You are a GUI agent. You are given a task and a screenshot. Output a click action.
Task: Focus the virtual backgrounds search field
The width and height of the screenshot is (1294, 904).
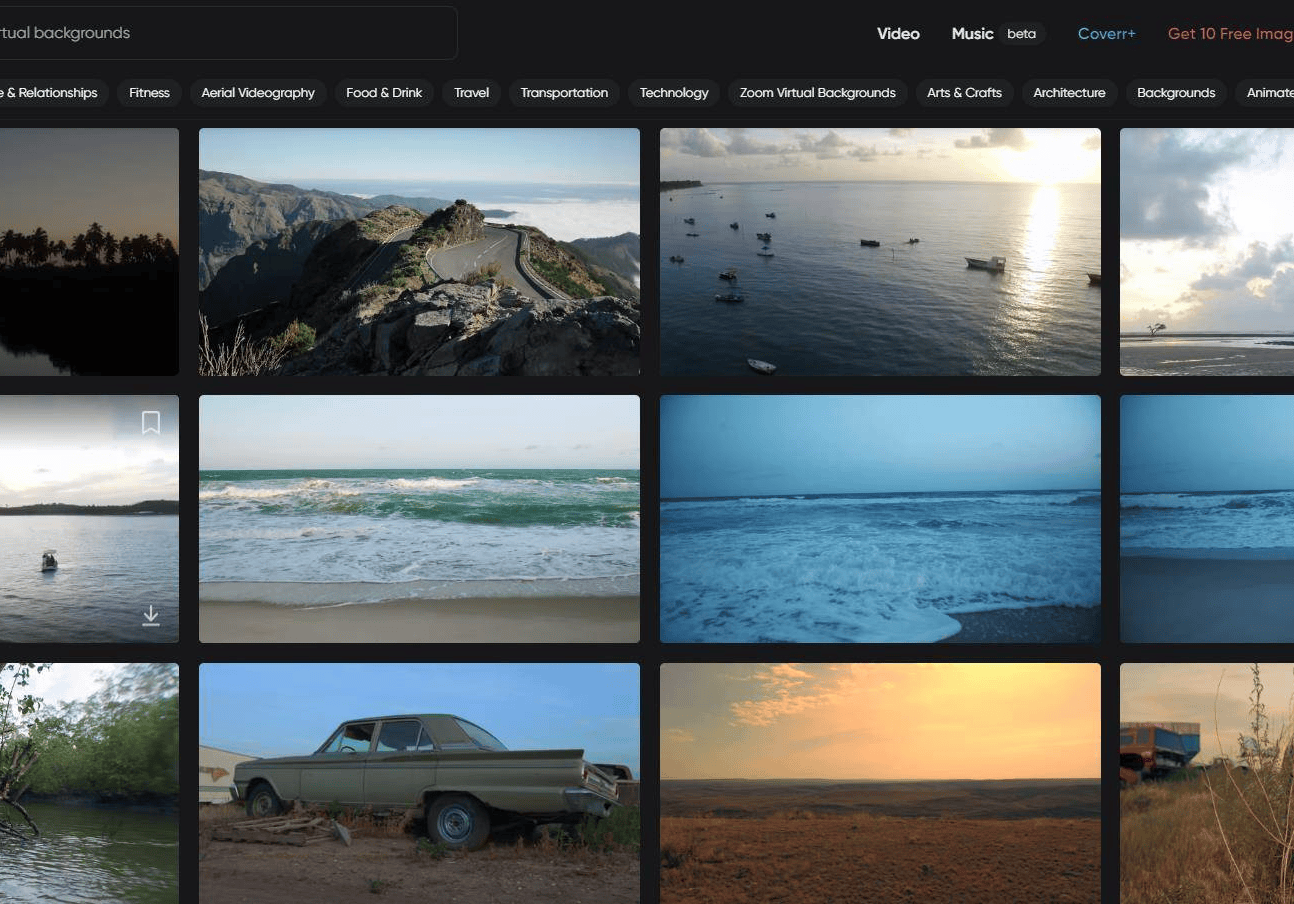tap(227, 33)
